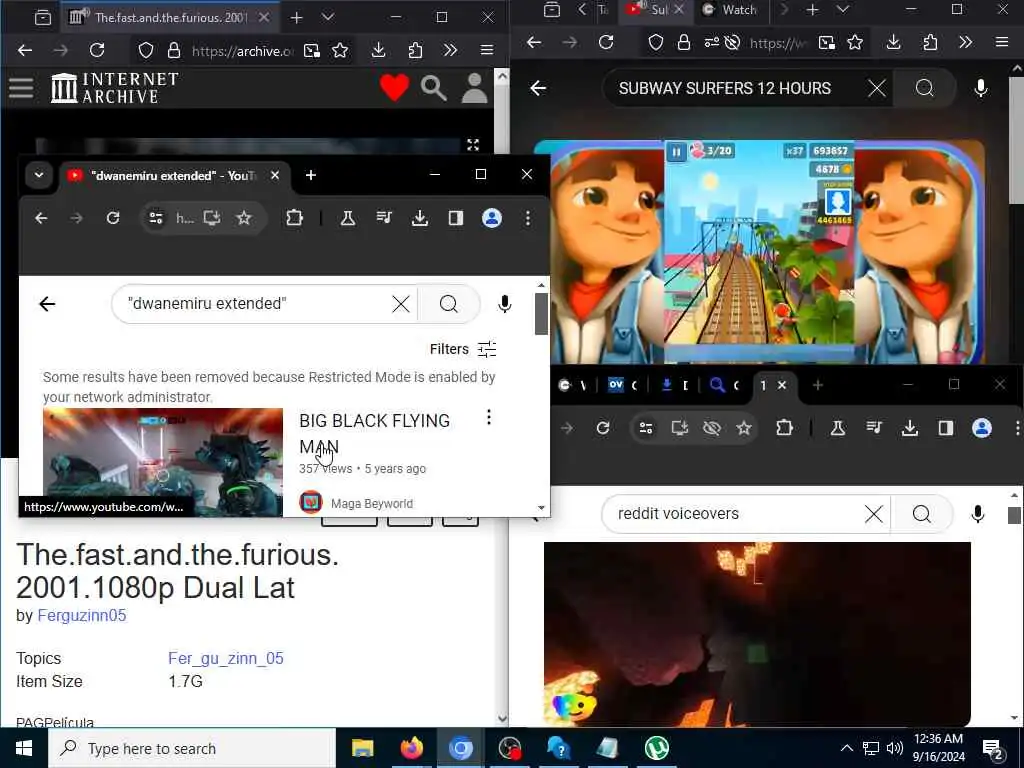
Task: Open Internet Archive user account icon
Action: click(x=475, y=88)
